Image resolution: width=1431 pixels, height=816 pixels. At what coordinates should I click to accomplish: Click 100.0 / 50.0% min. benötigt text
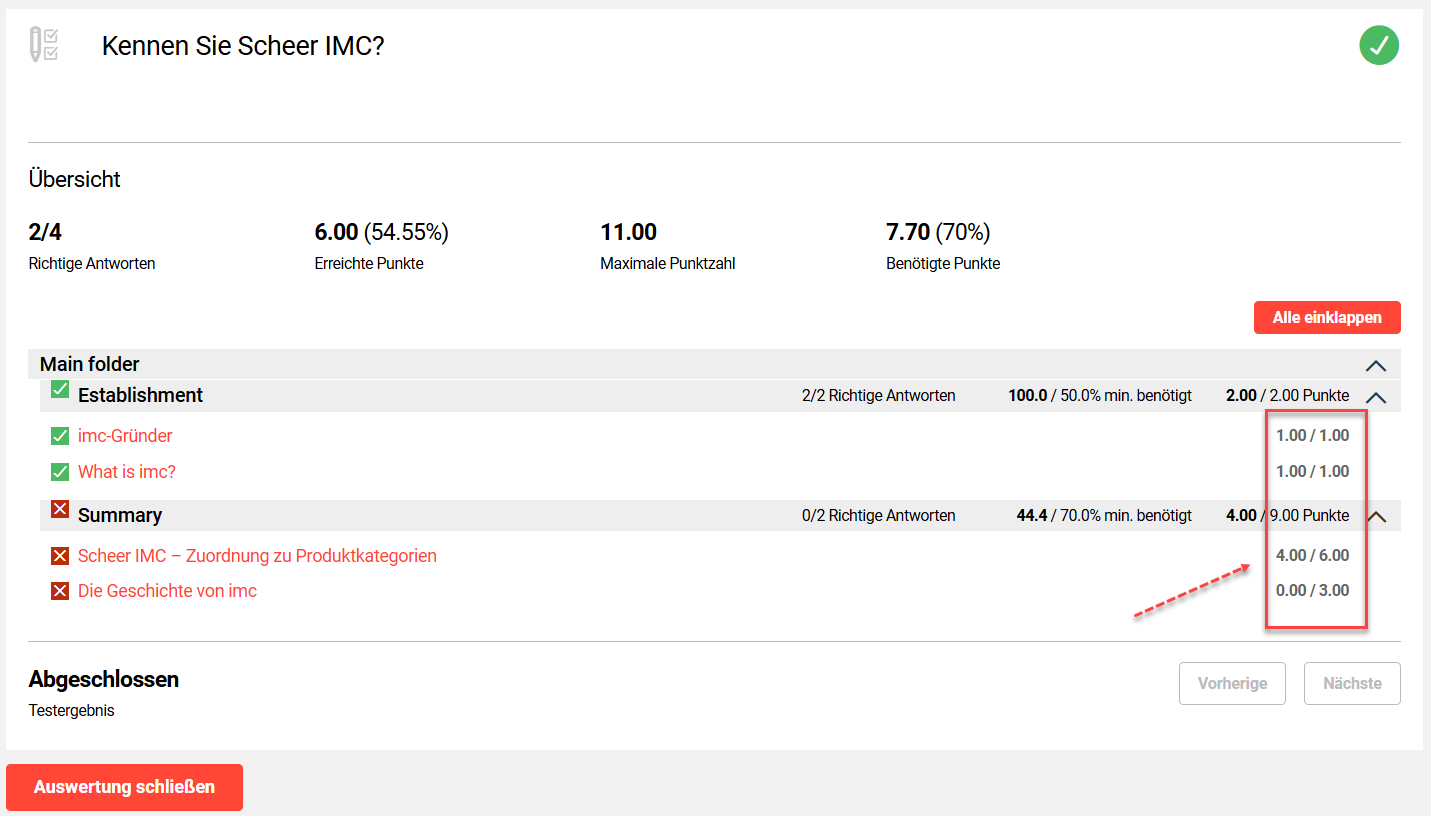[x=1100, y=396]
